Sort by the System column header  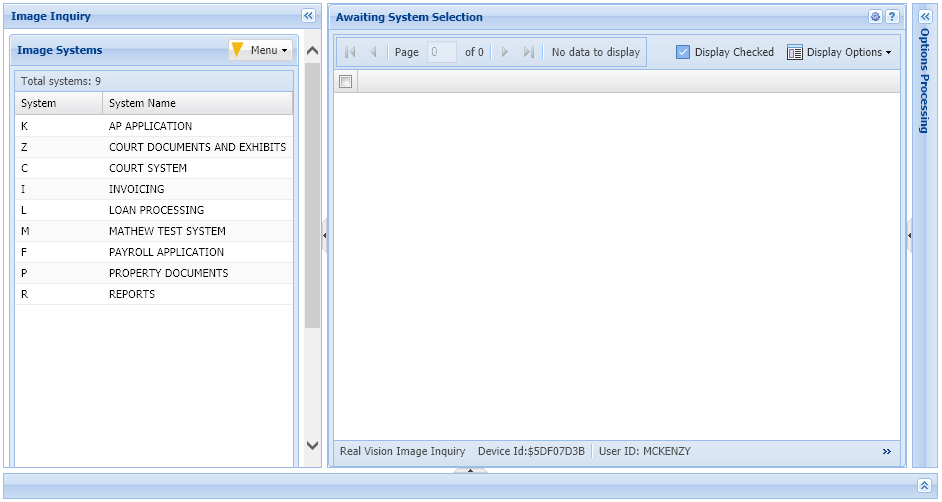pos(59,103)
